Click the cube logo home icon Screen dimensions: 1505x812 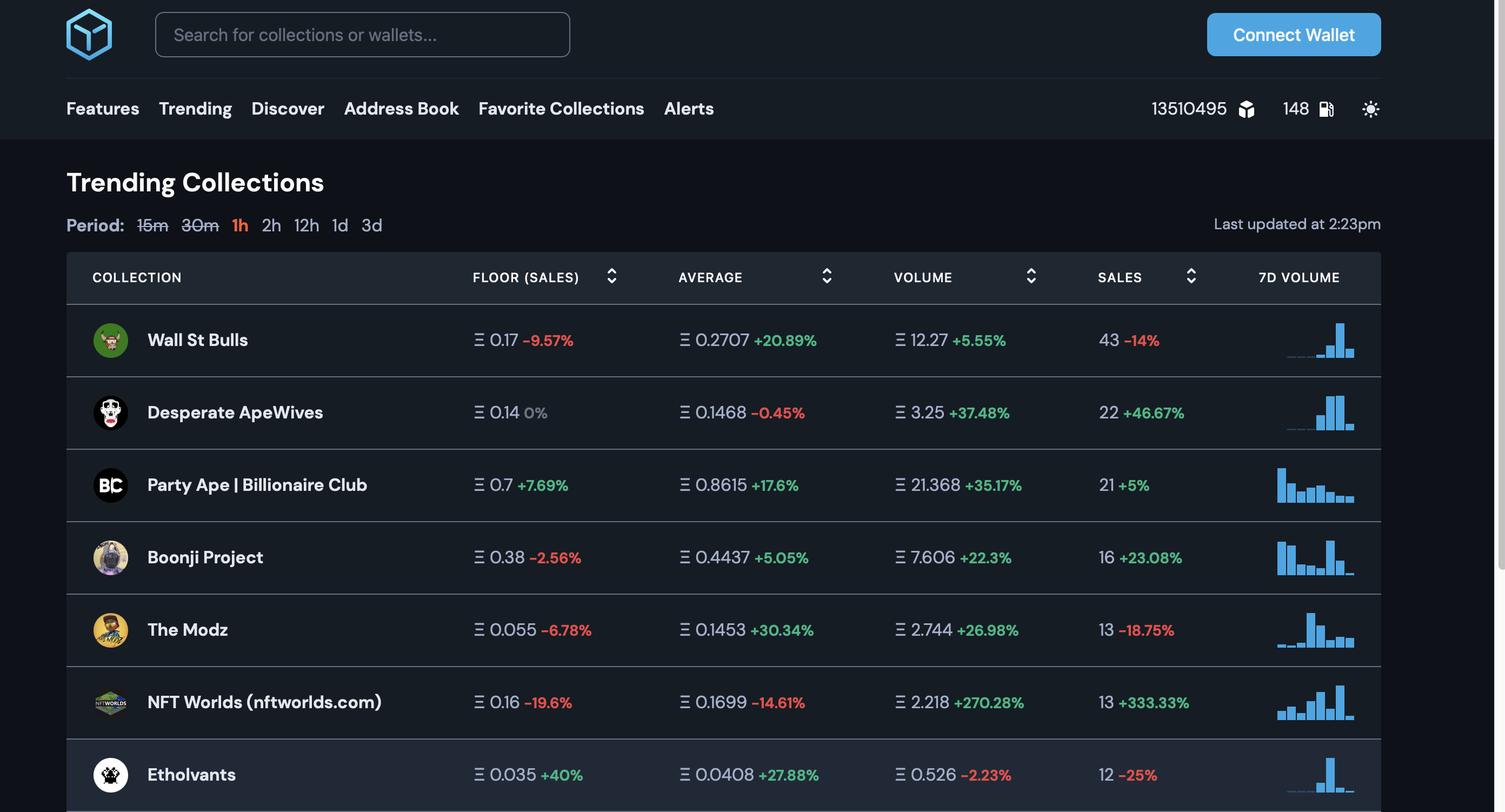(x=89, y=35)
